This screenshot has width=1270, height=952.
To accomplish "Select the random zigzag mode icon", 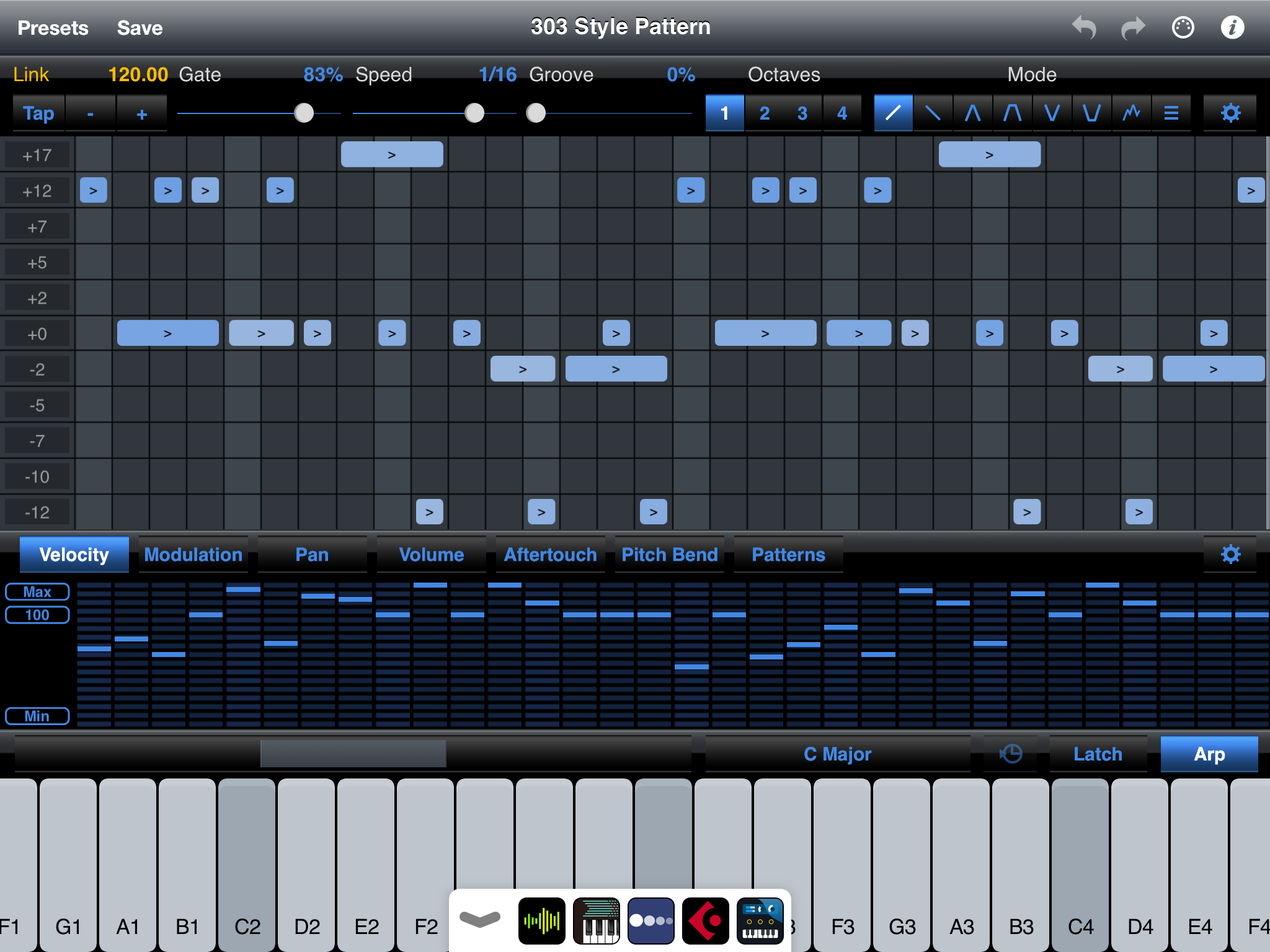I will click(1131, 113).
